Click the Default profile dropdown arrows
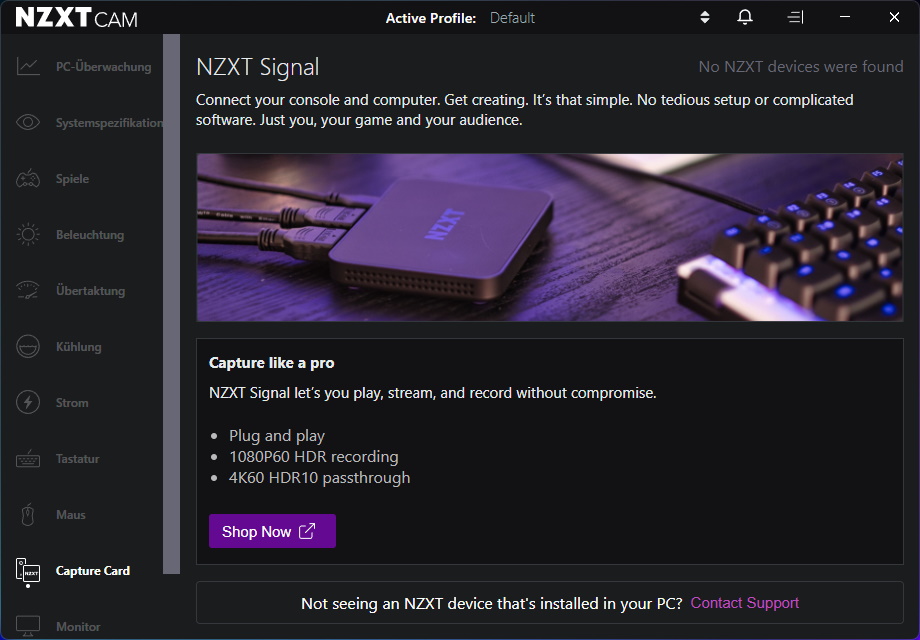 click(x=704, y=16)
